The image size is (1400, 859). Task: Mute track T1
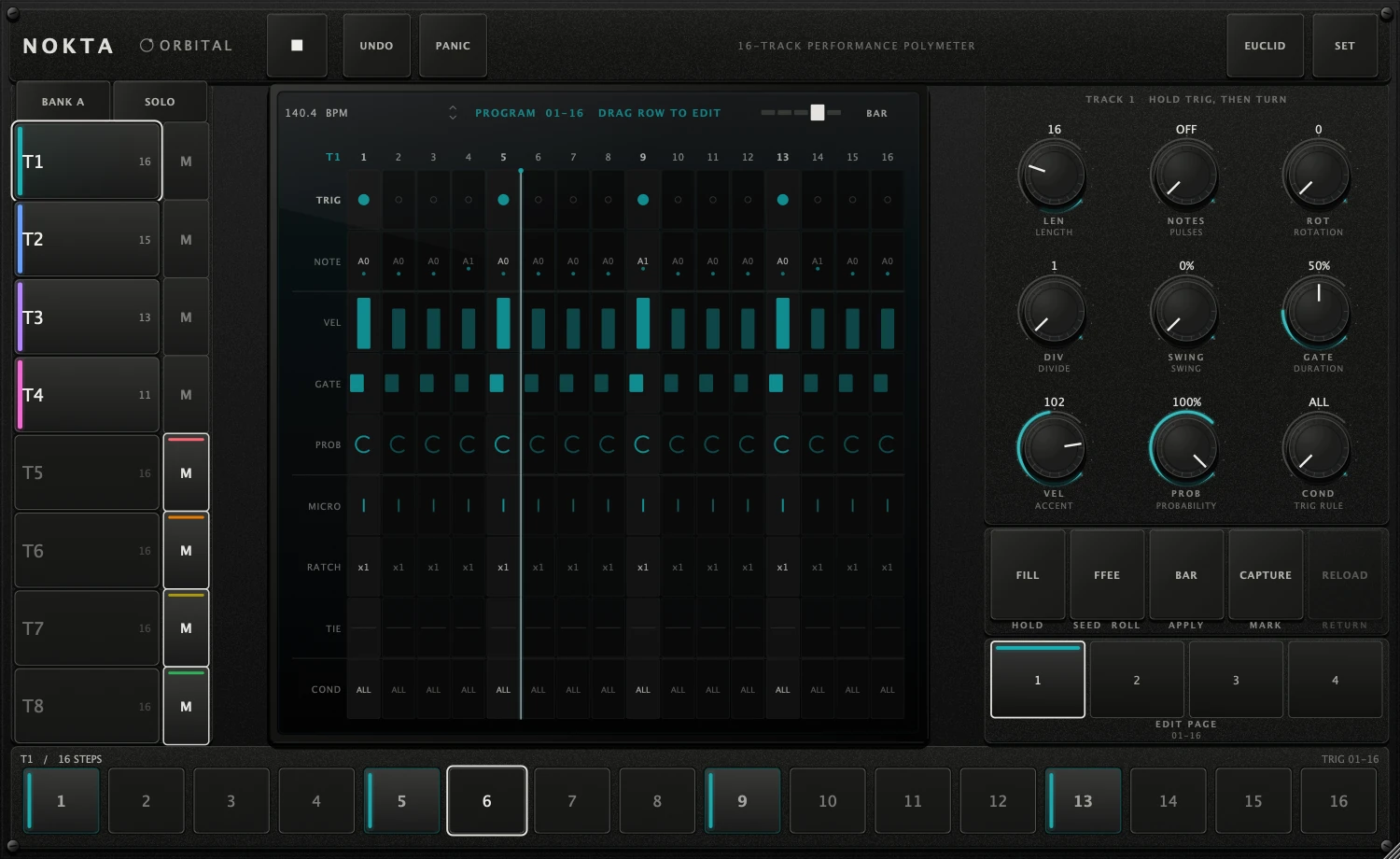click(x=186, y=161)
